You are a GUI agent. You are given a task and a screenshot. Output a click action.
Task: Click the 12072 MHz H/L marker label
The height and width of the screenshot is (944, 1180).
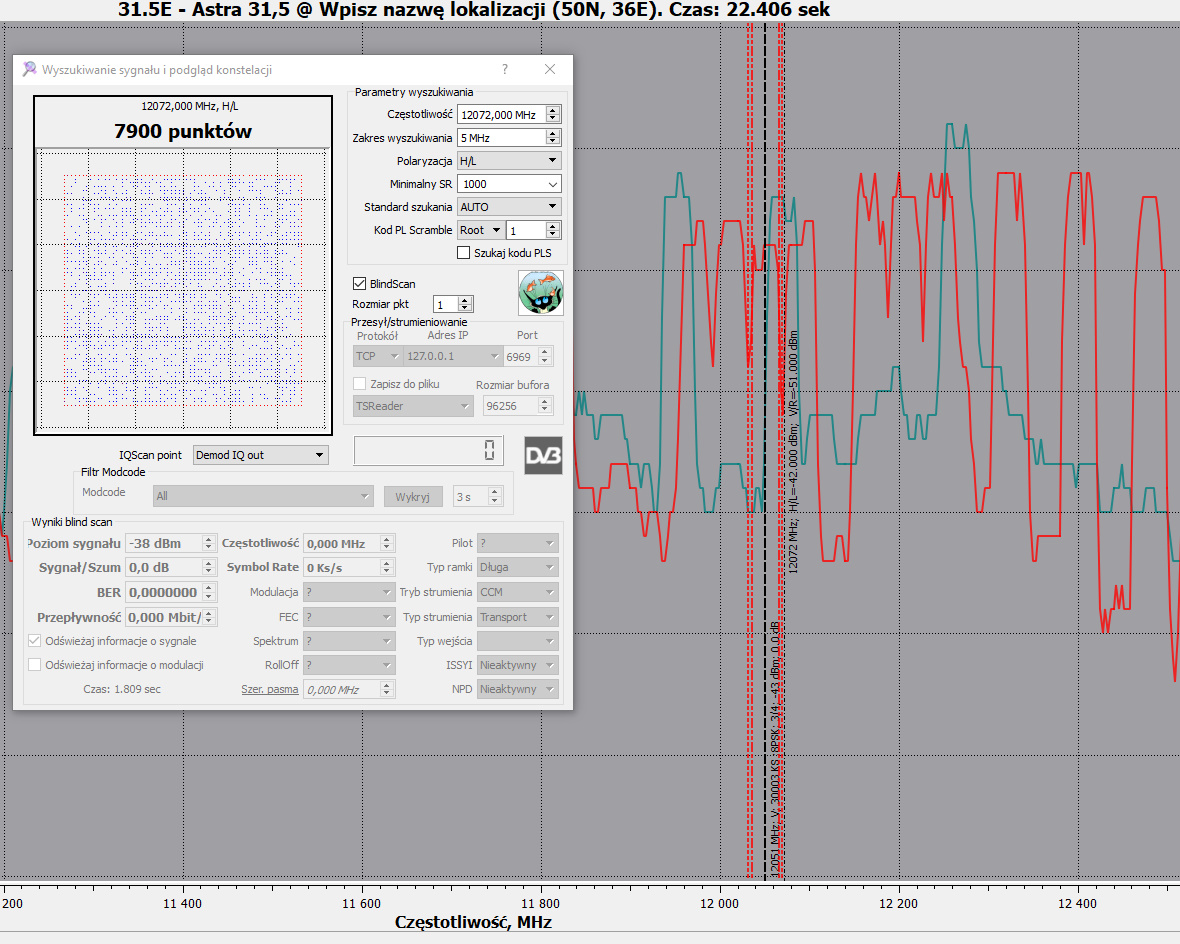[x=792, y=452]
